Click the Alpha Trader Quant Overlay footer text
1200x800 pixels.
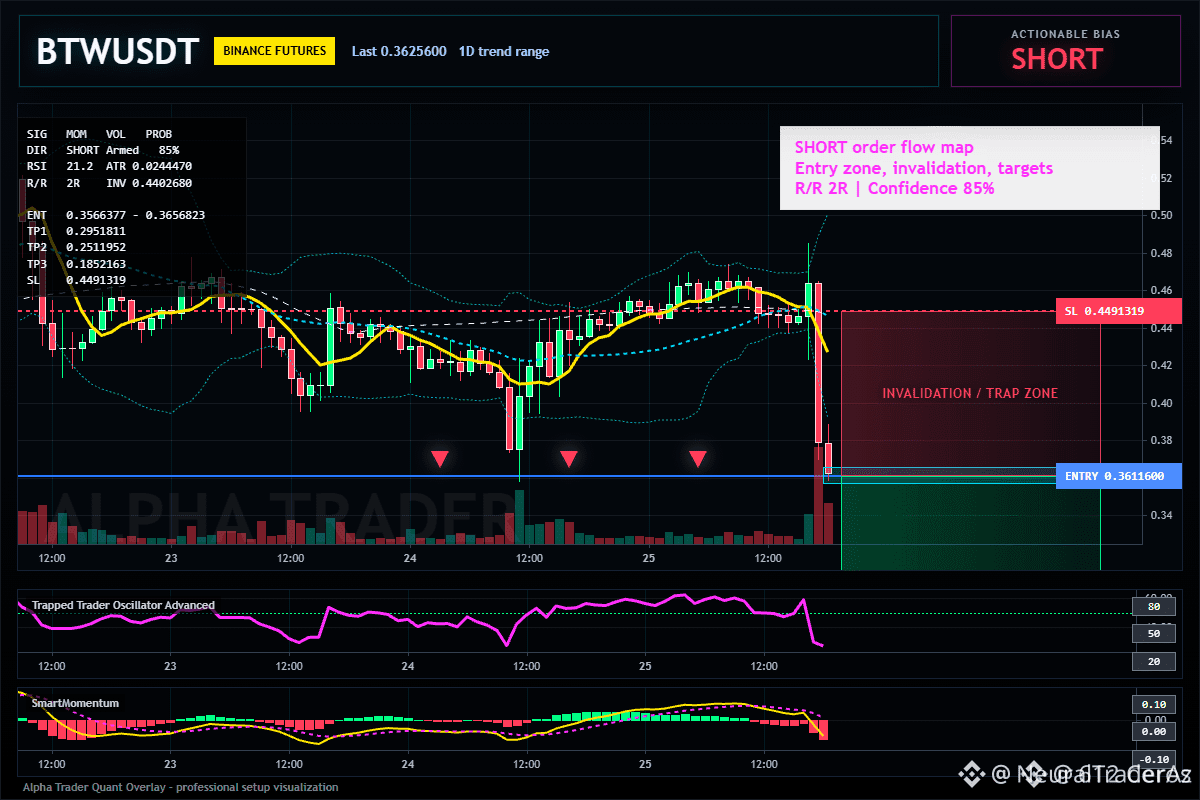tap(181, 787)
